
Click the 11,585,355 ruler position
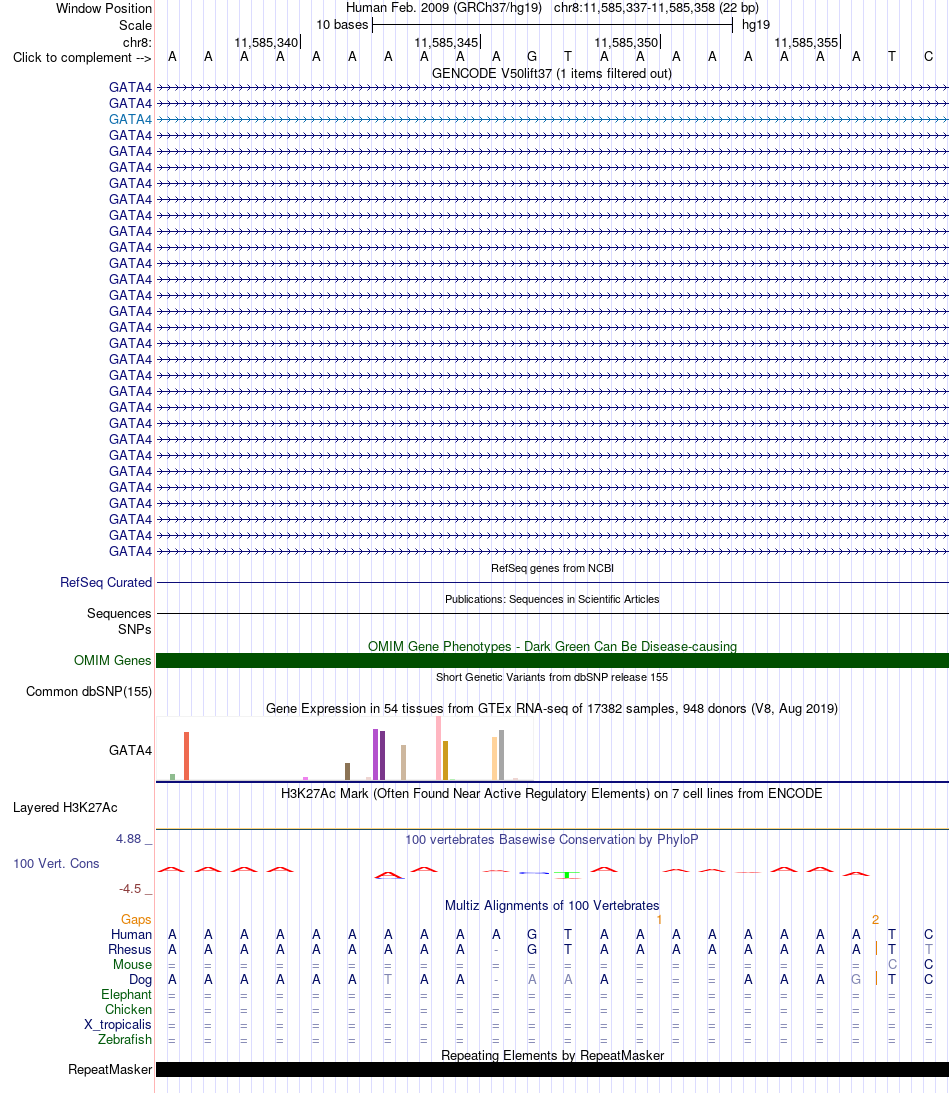tap(806, 43)
